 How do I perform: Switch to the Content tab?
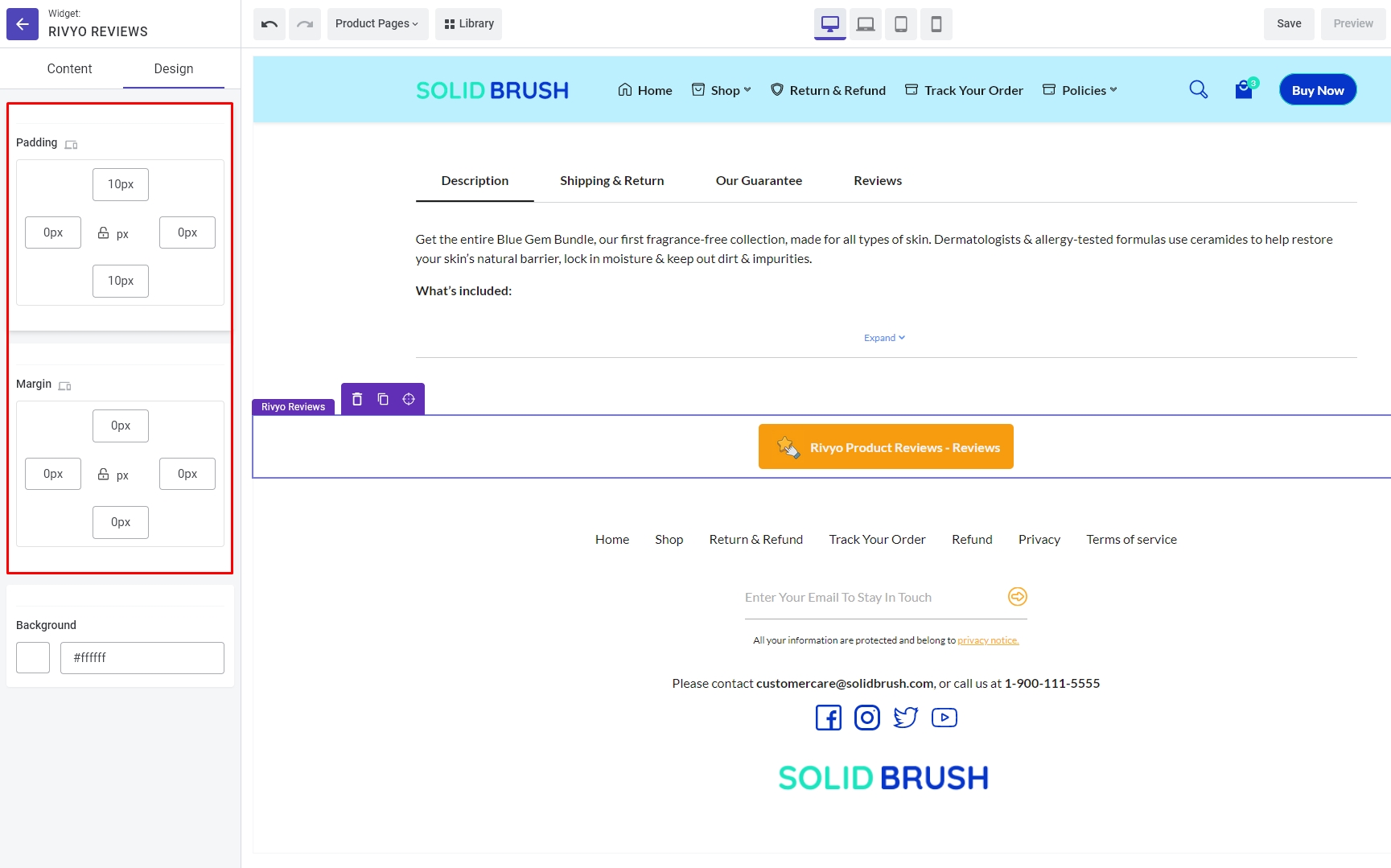(x=69, y=68)
